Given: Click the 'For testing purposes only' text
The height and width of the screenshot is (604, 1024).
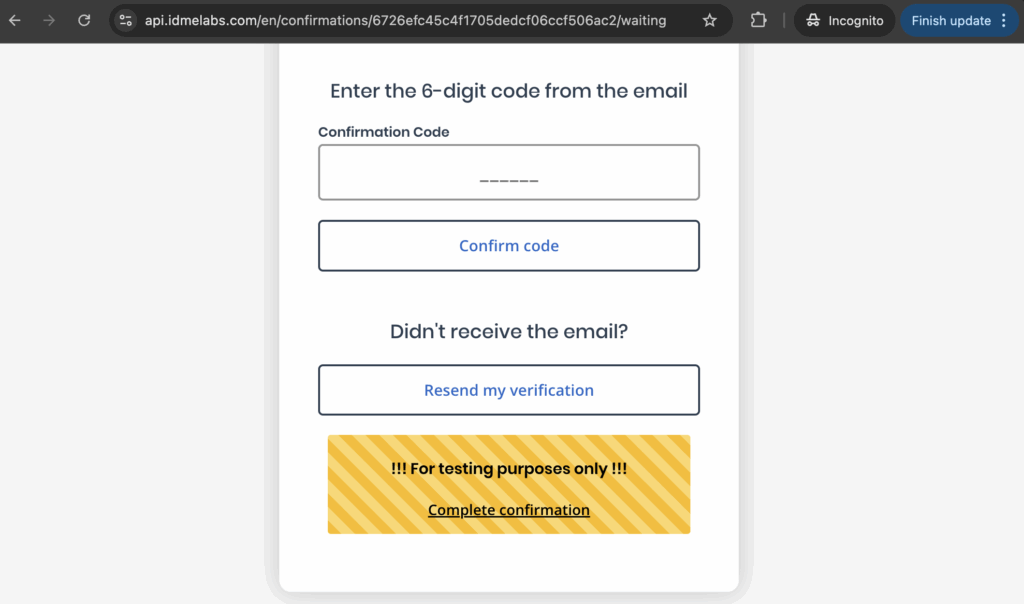Looking at the screenshot, I should [x=508, y=468].
